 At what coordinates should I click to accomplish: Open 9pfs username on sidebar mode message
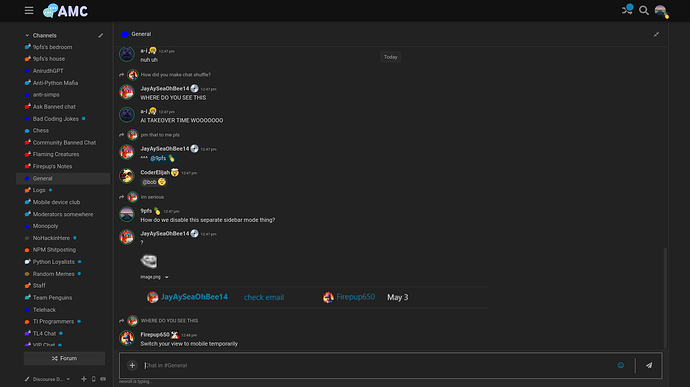point(146,211)
